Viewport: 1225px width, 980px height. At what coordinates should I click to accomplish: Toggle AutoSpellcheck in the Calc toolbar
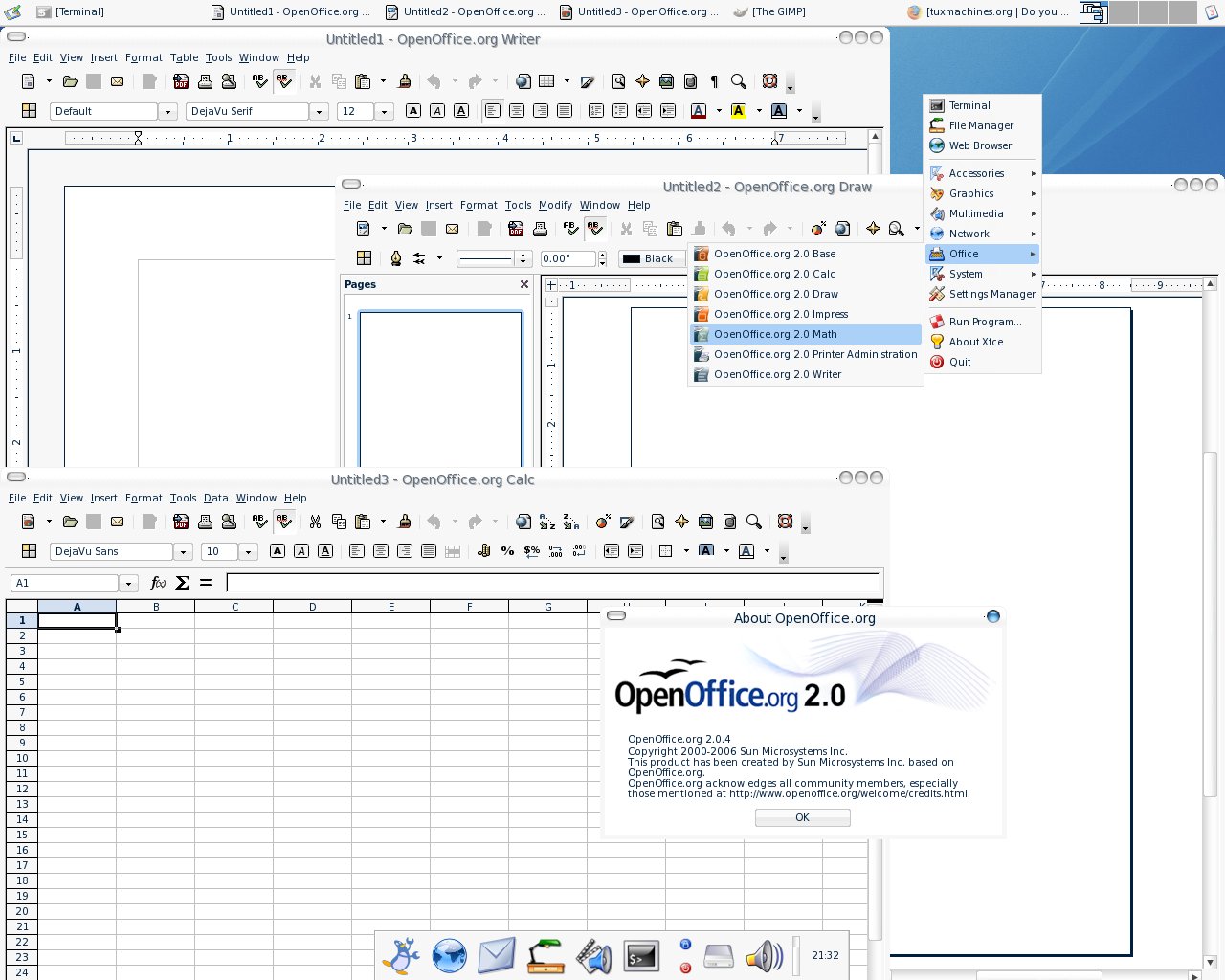pos(283,522)
